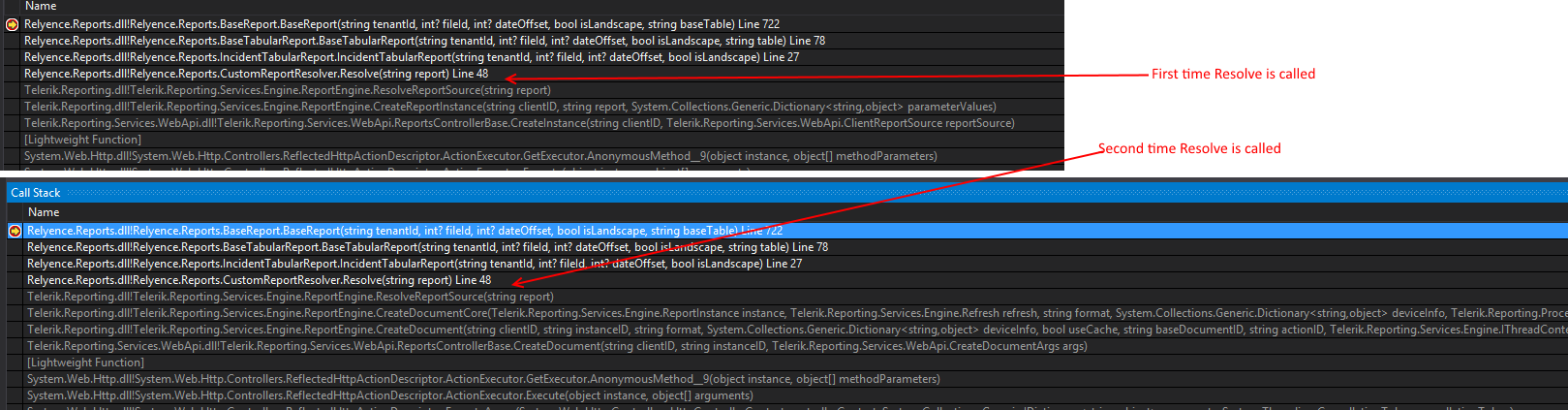The height and width of the screenshot is (410, 1568).
Task: Select ReportEngine.ResolveReportSource frame in upper call stack
Action: pyautogui.click(x=288, y=90)
